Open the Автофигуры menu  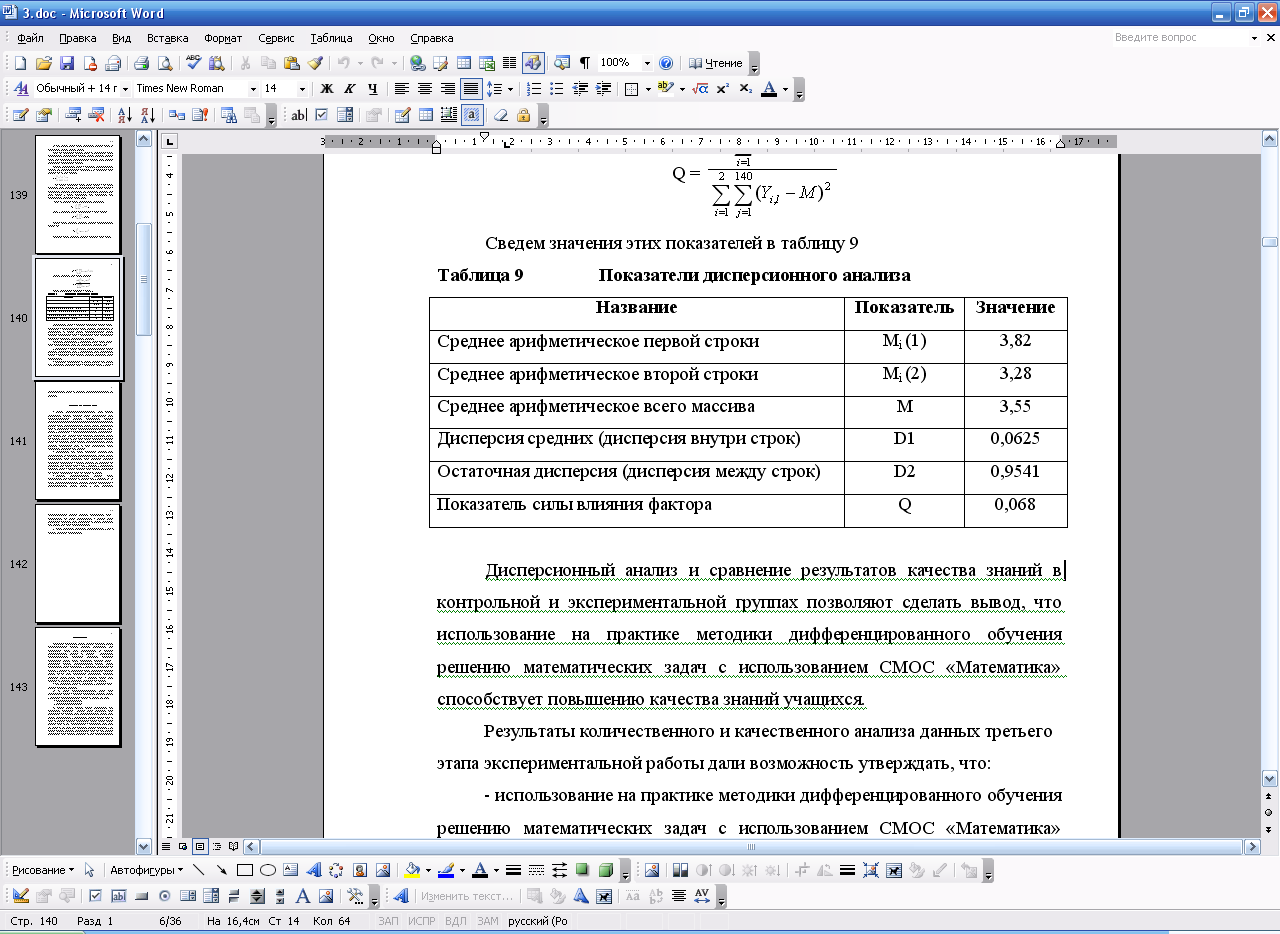pyautogui.click(x=146, y=870)
